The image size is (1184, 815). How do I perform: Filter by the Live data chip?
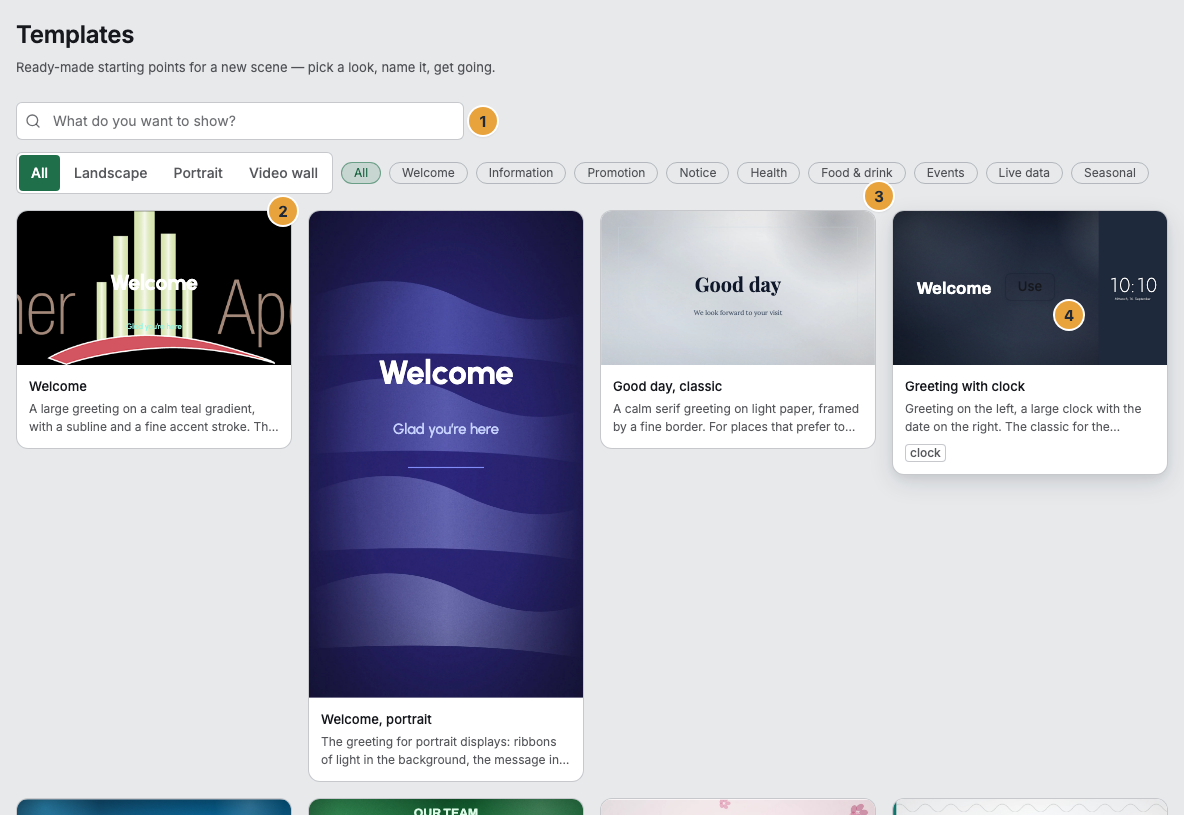click(1024, 173)
